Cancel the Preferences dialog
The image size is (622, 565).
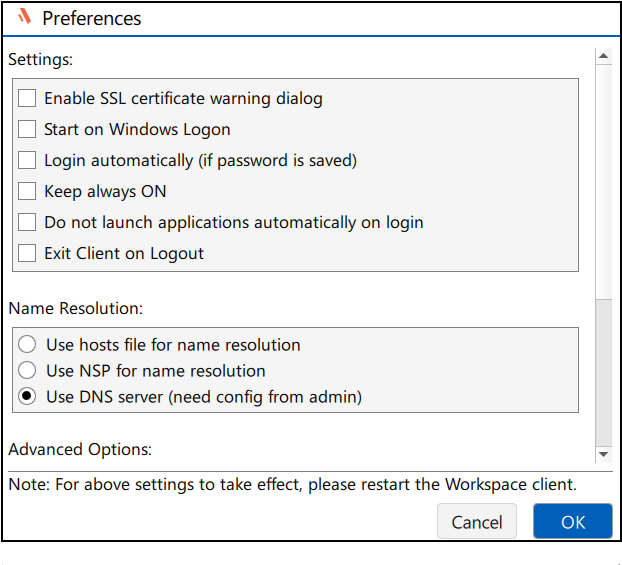coord(477,521)
